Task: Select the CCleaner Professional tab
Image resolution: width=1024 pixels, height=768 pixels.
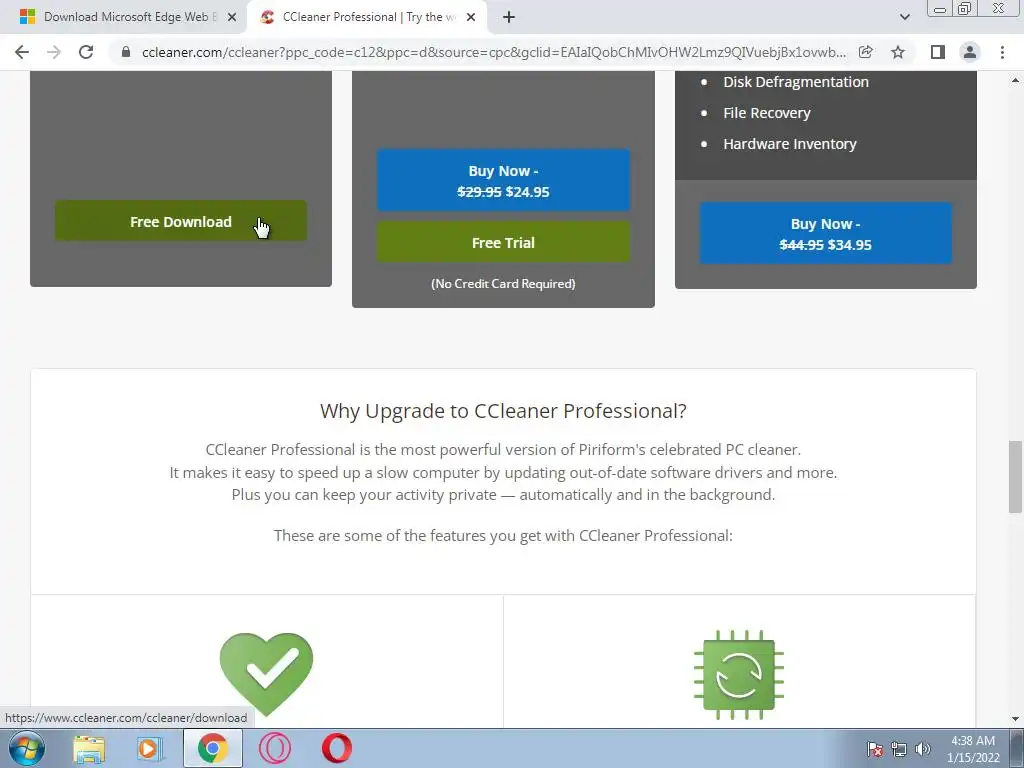Action: [366, 17]
